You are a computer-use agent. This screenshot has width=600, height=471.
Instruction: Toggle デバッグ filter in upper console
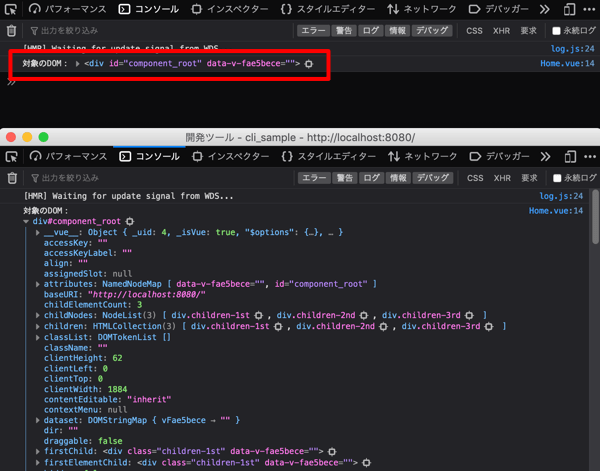coord(432,31)
